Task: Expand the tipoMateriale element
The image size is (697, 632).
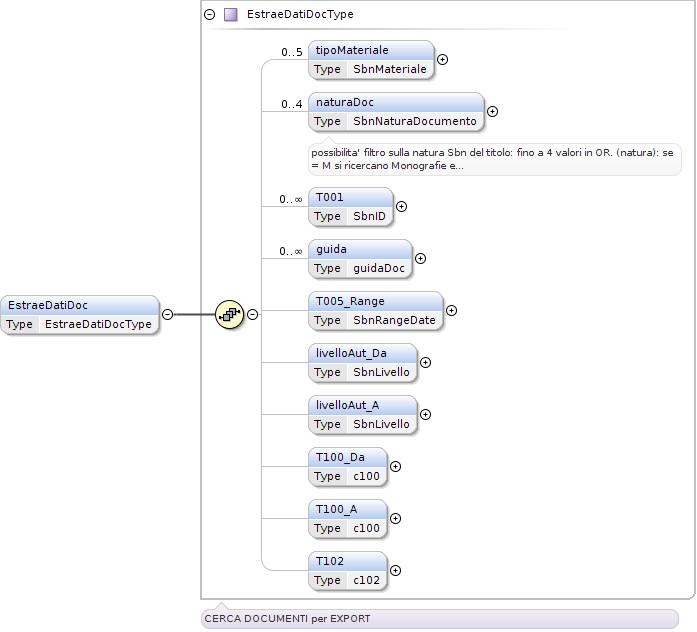Action: click(x=442, y=60)
